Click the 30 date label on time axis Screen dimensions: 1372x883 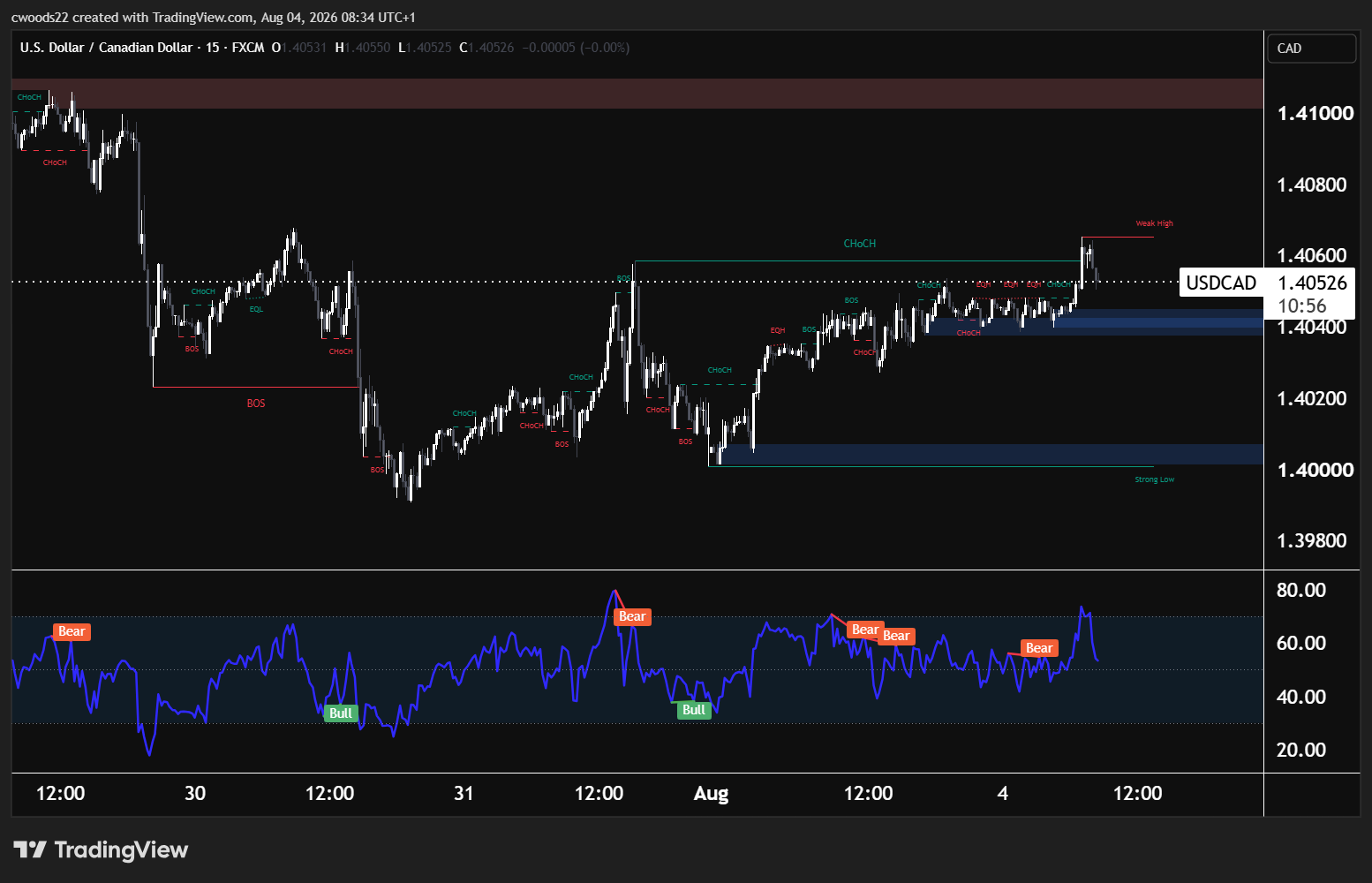click(x=195, y=793)
